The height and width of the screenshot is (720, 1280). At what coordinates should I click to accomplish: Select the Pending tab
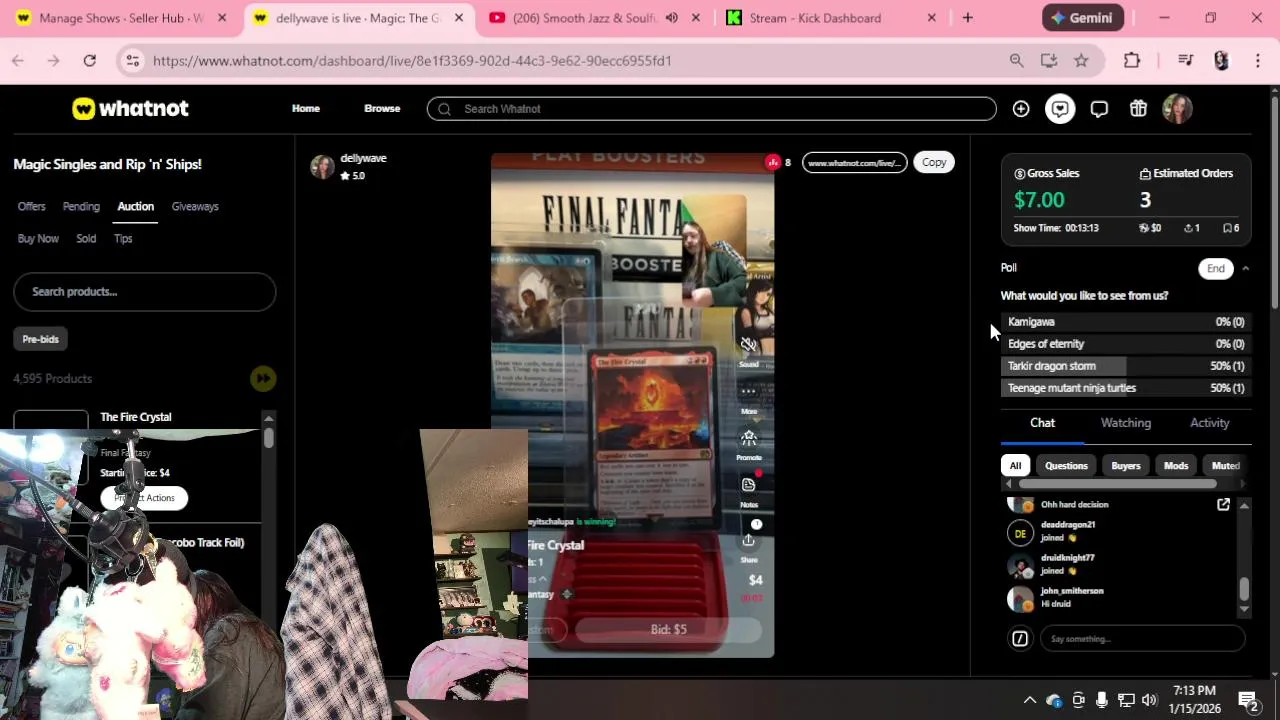(81, 206)
